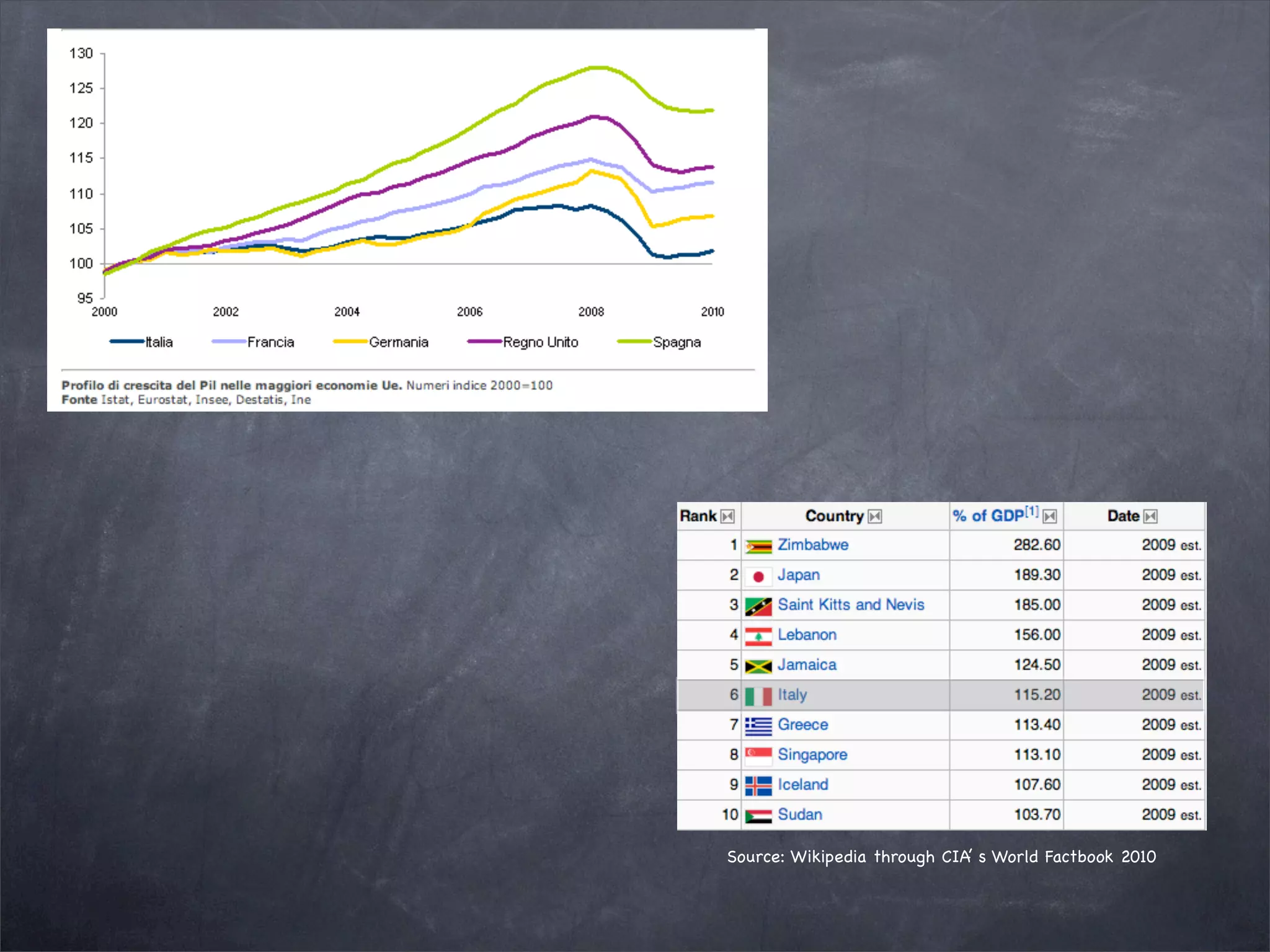
Task: Click the Japan flag icon
Action: click(758, 576)
